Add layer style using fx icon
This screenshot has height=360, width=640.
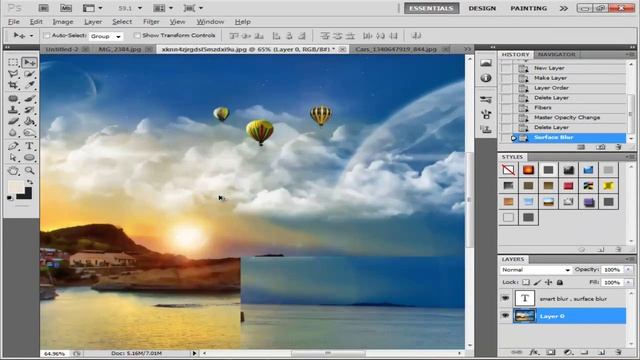point(534,352)
